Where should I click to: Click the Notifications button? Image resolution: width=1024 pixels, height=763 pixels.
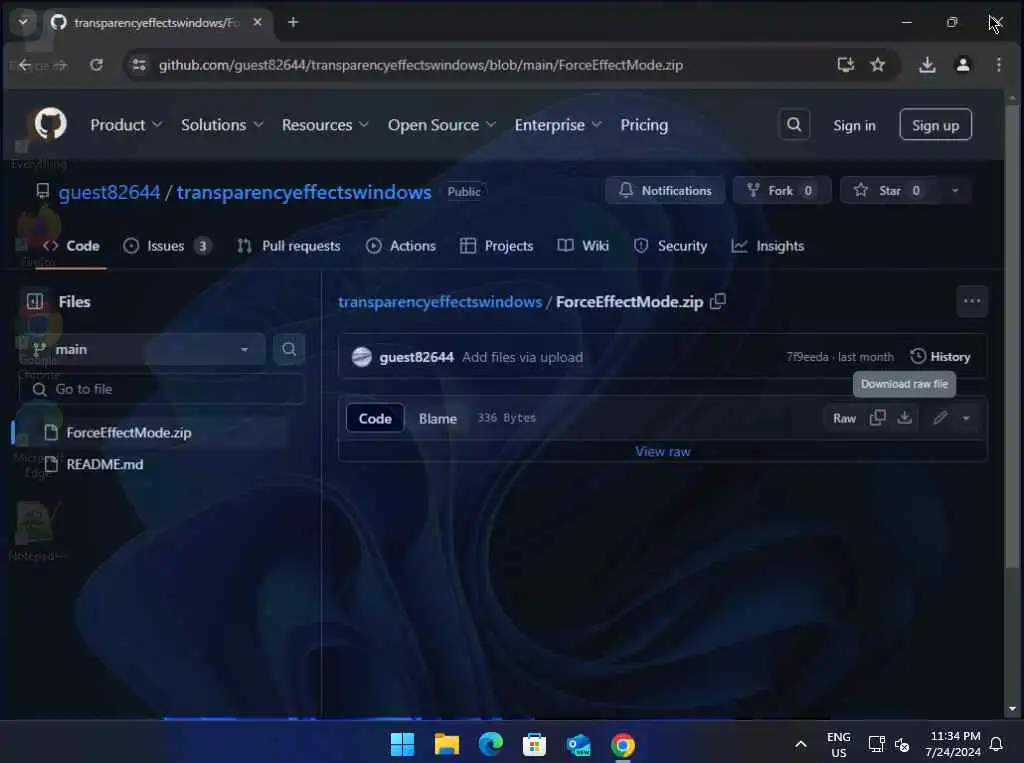click(665, 191)
